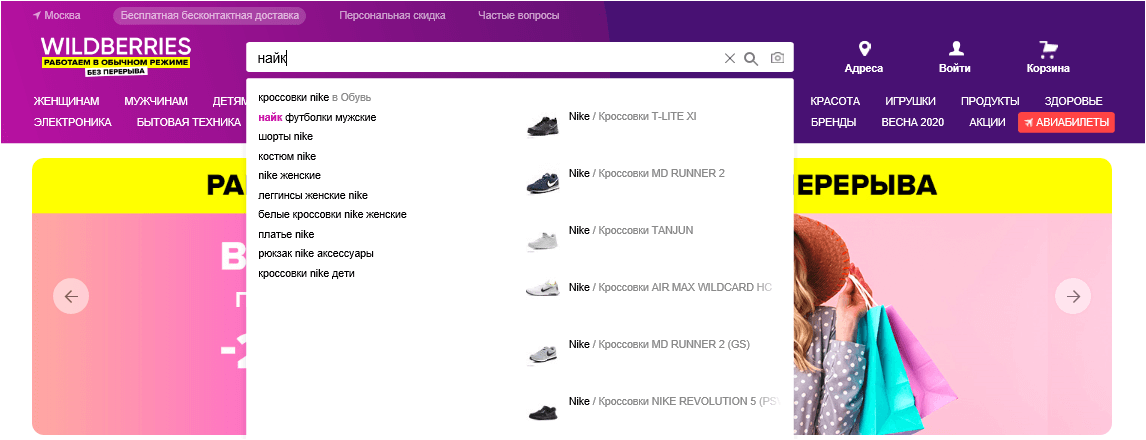Clear the search field with the X icon
The height and width of the screenshot is (440, 1146).
729,58
